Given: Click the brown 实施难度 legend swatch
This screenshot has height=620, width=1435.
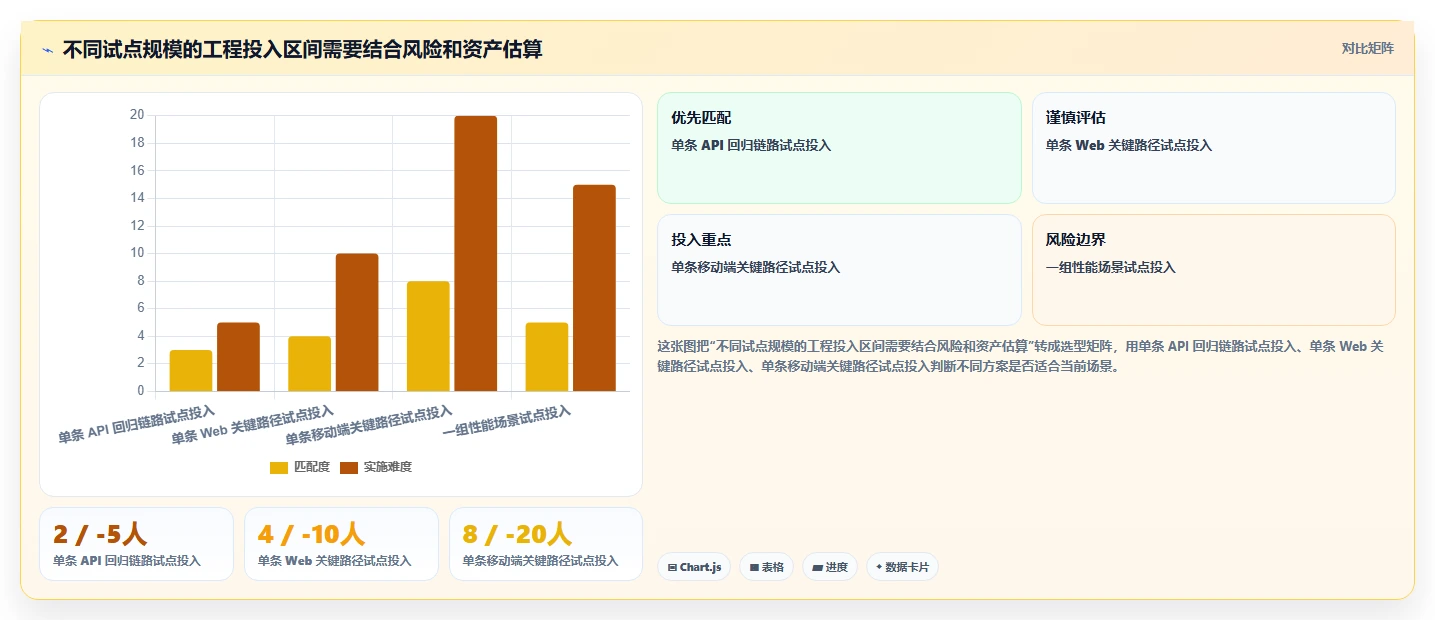Looking at the screenshot, I should click(x=349, y=468).
